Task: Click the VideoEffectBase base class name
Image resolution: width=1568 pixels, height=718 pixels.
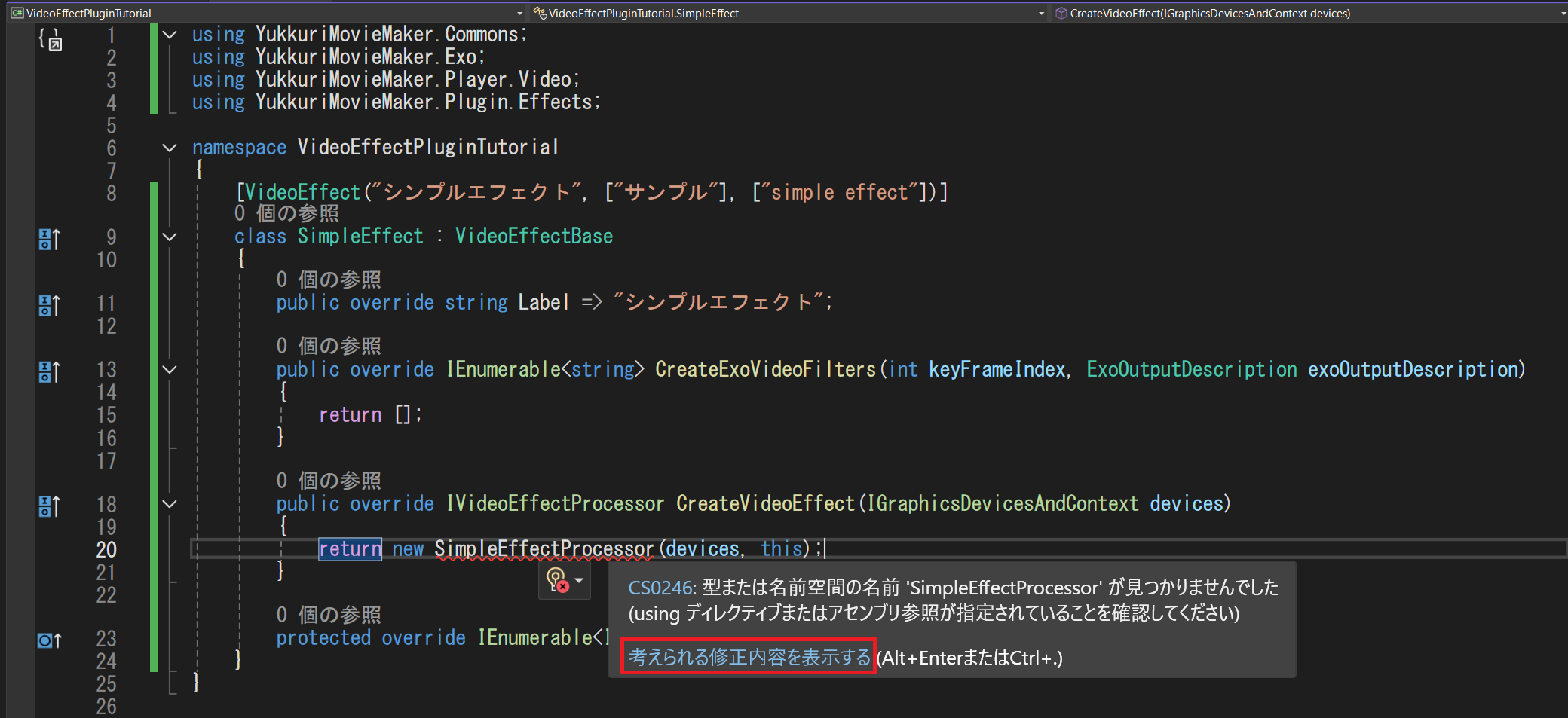Action: (534, 237)
